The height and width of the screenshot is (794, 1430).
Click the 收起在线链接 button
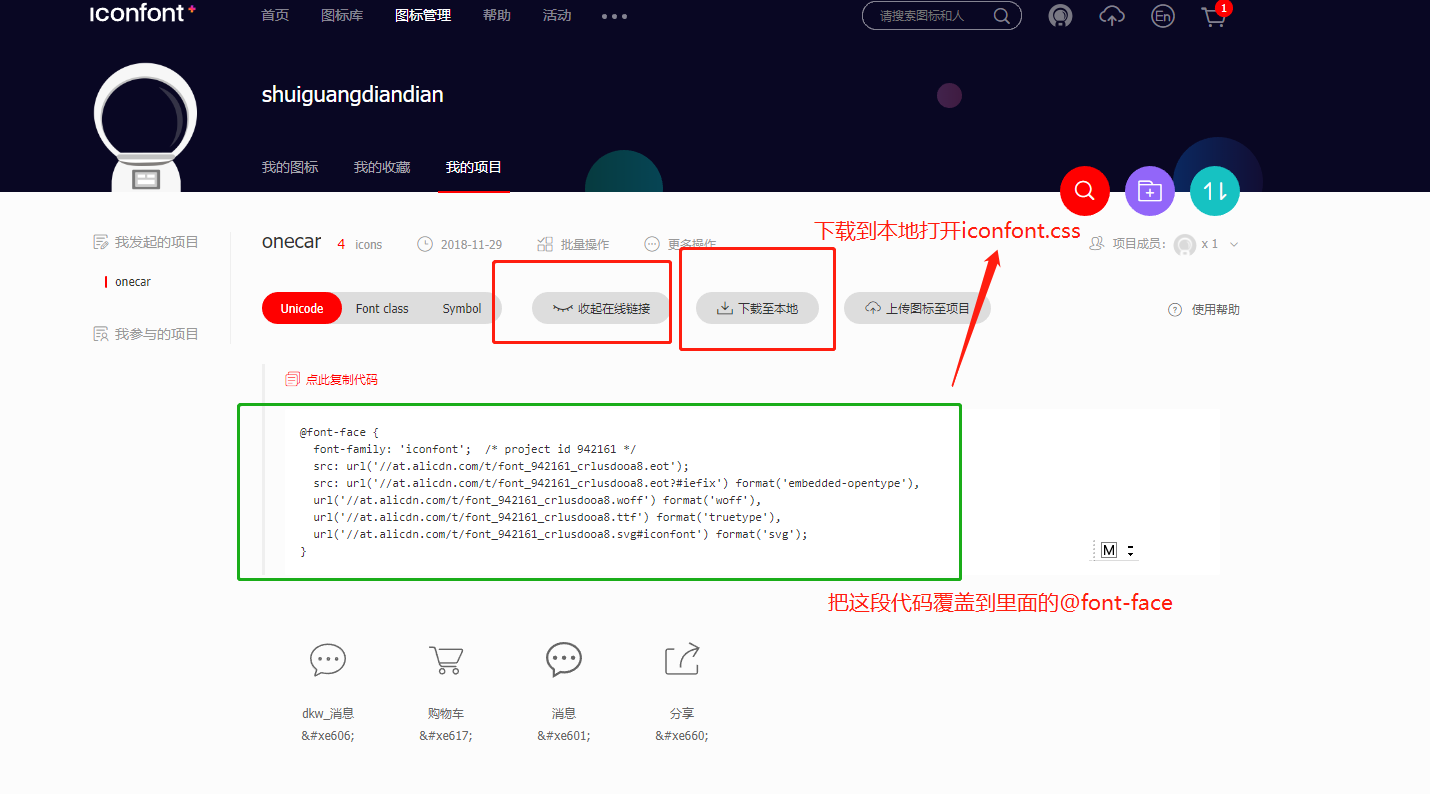600,308
